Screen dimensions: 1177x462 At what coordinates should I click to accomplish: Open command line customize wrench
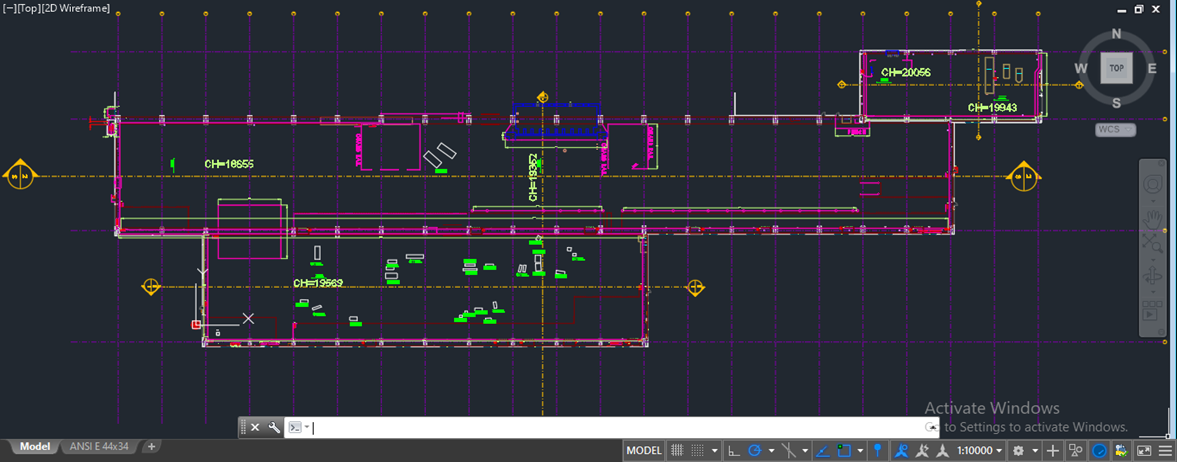[274, 428]
